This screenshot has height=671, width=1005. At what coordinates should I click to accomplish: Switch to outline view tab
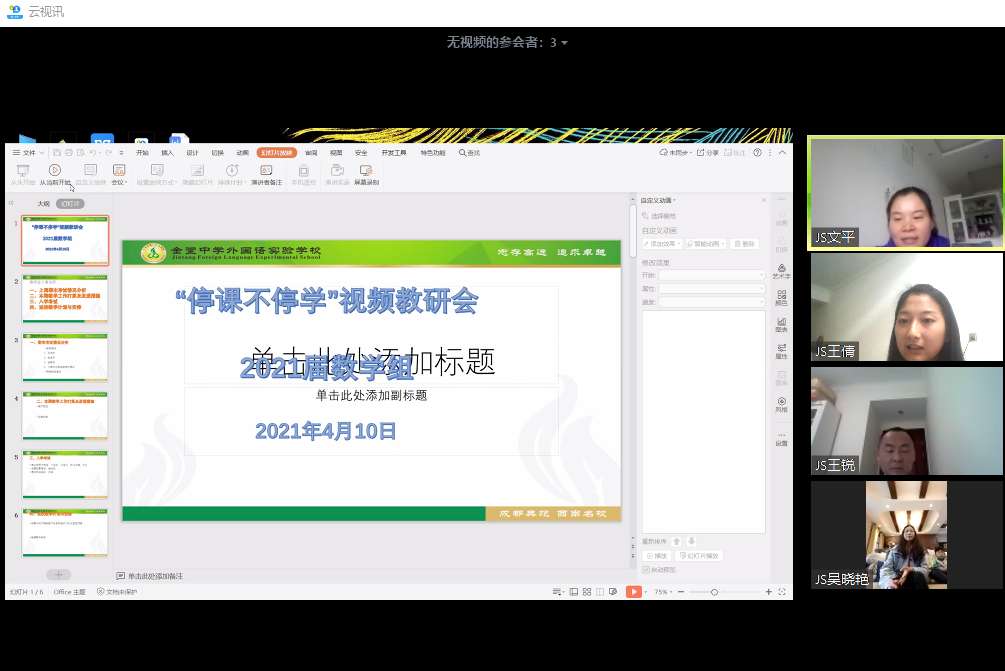pos(43,203)
